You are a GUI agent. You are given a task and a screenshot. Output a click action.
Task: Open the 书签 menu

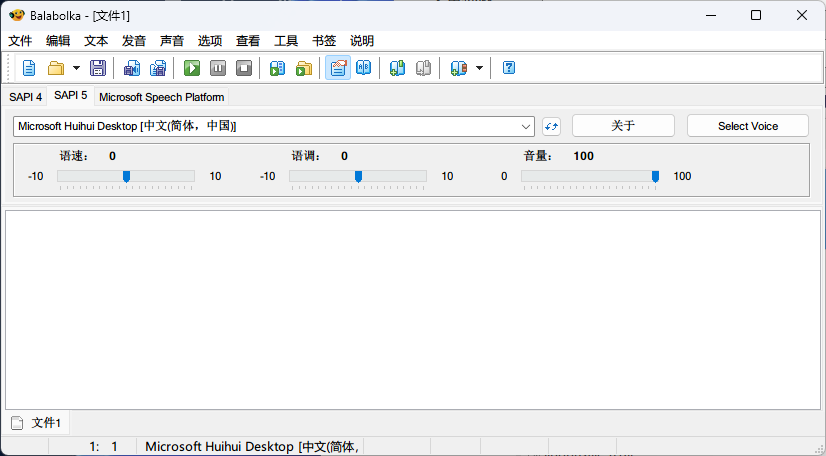pos(324,41)
